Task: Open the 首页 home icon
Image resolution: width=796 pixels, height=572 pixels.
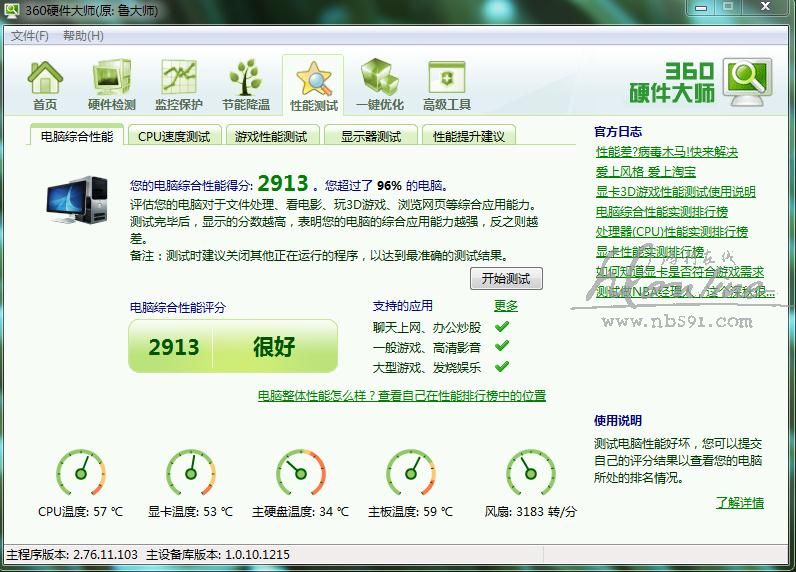Action: point(45,84)
